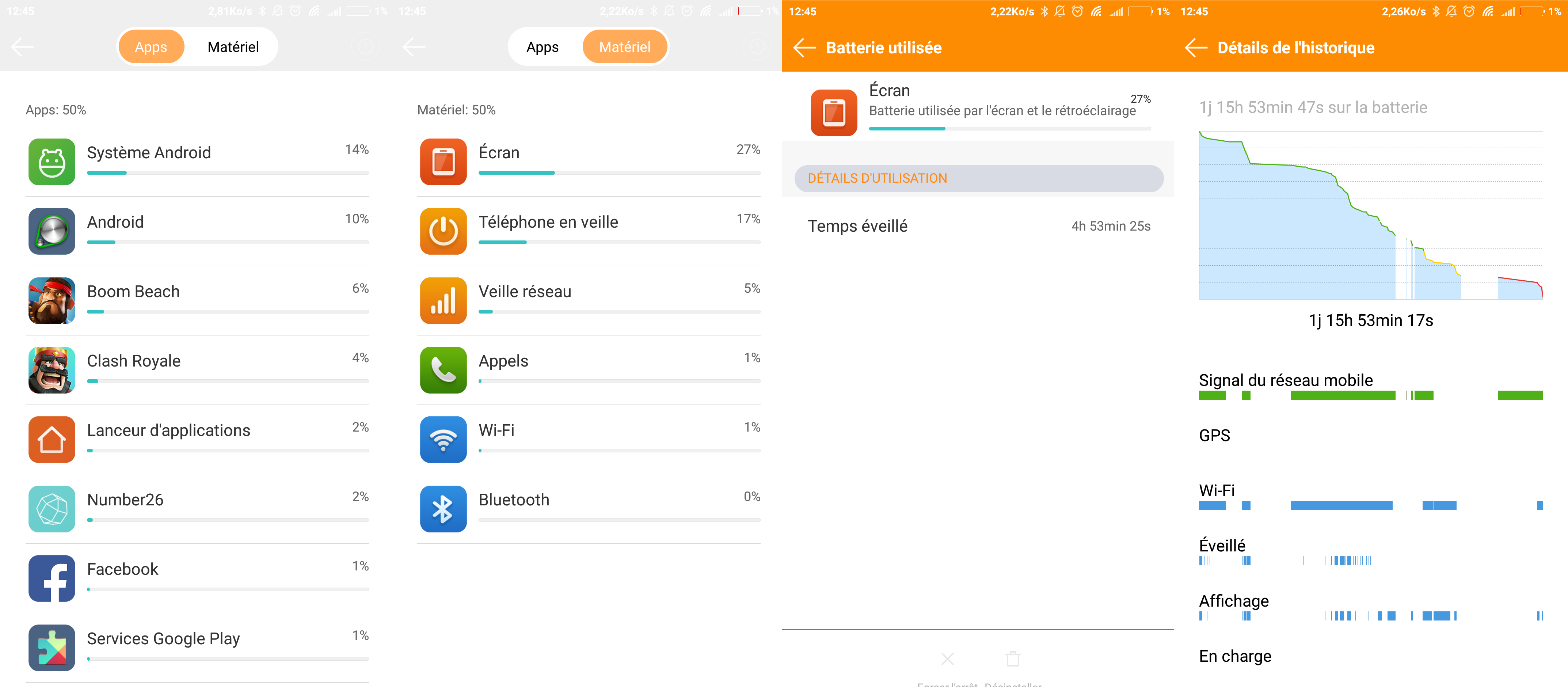Open the Facebook app icon
This screenshot has width=1568, height=687.
pos(52,578)
